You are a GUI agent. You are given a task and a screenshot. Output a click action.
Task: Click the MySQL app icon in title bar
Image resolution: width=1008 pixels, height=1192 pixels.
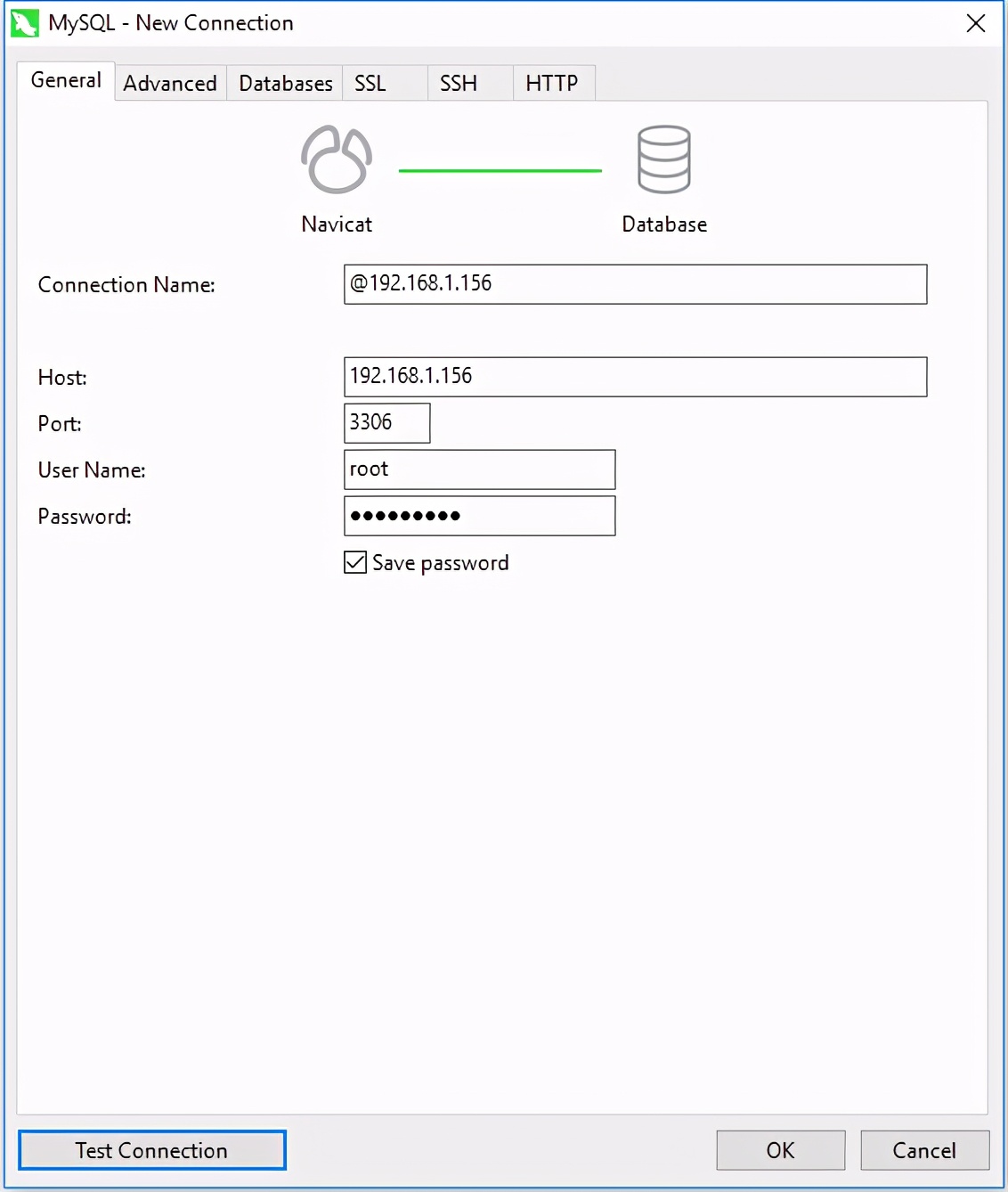(x=25, y=23)
